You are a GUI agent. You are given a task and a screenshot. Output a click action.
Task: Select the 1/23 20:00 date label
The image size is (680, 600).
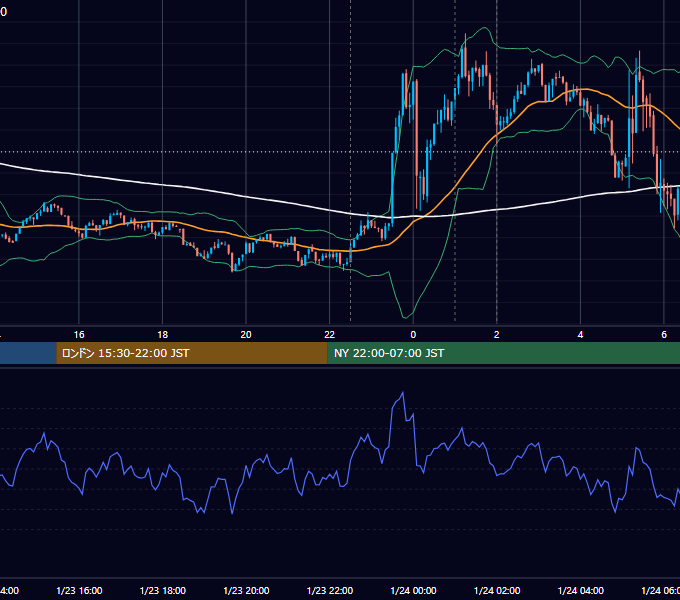pyautogui.click(x=246, y=590)
